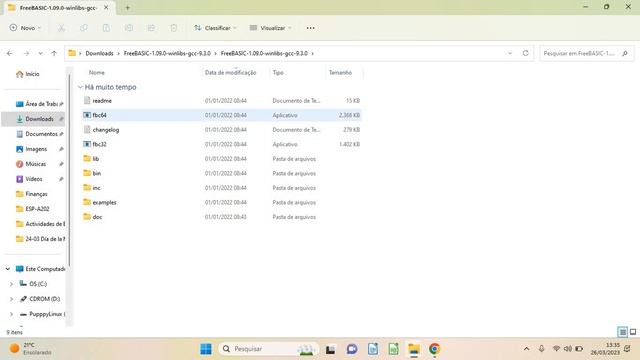640x360 pixels.
Task: Collapse the Este Computador tree node
Action: coord(8,269)
